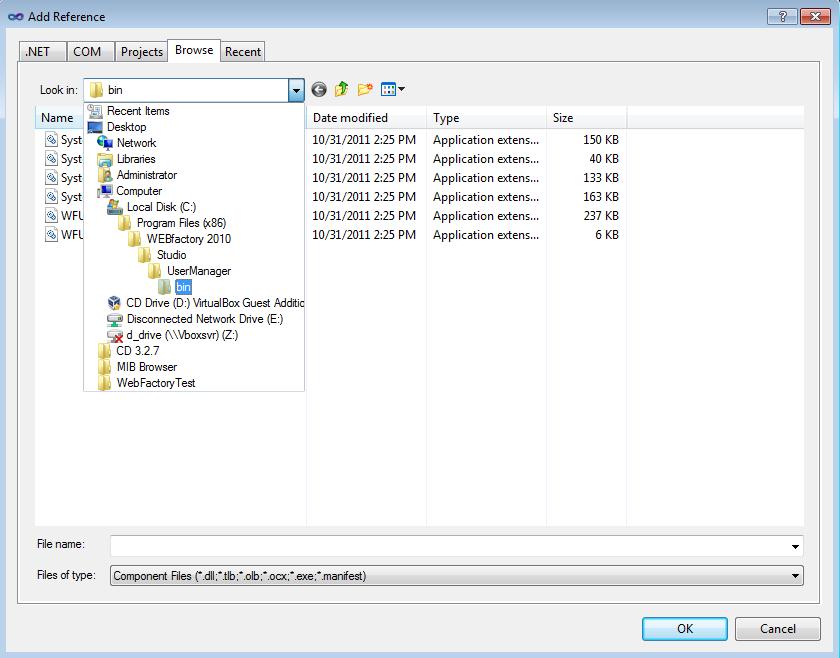
Task: Select Computer in the location list
Action: tap(140, 190)
